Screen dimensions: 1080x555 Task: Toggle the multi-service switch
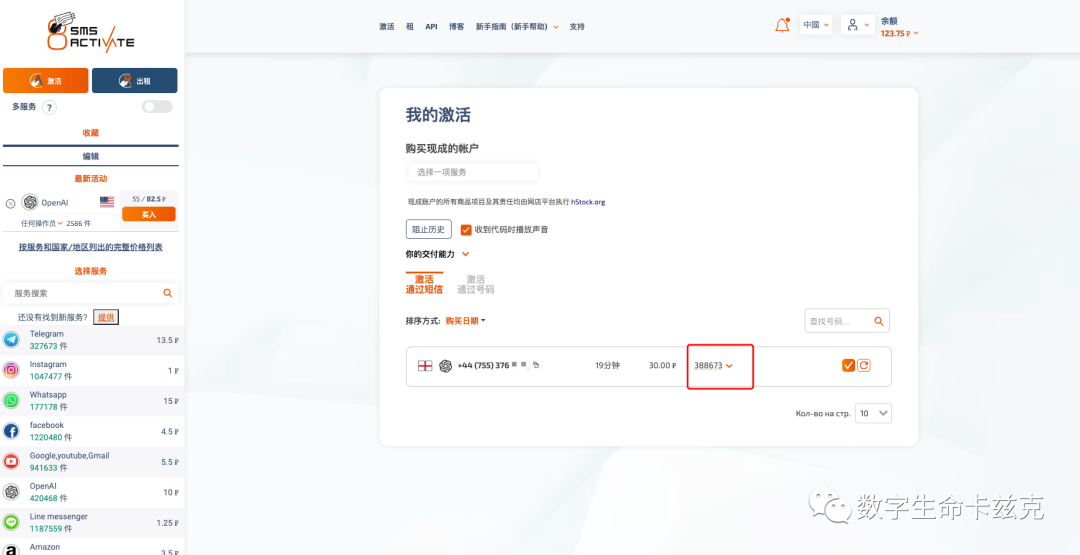click(157, 106)
